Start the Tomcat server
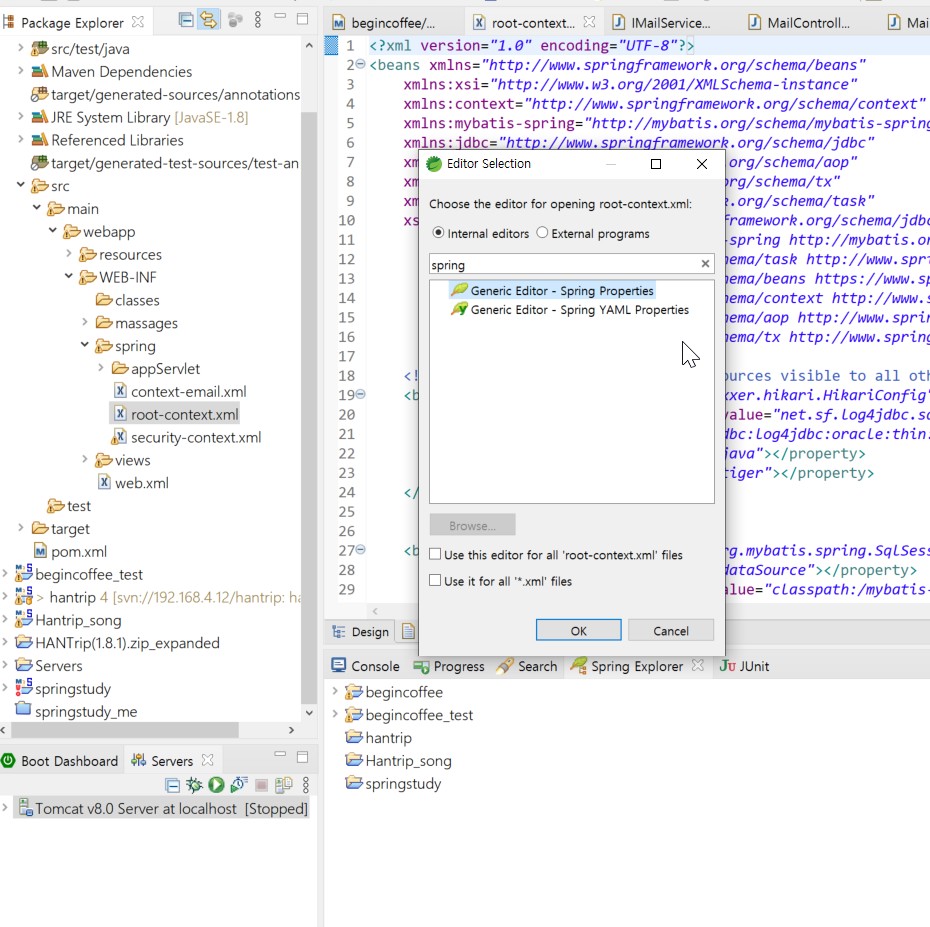This screenshot has width=930, height=927. coord(214,785)
